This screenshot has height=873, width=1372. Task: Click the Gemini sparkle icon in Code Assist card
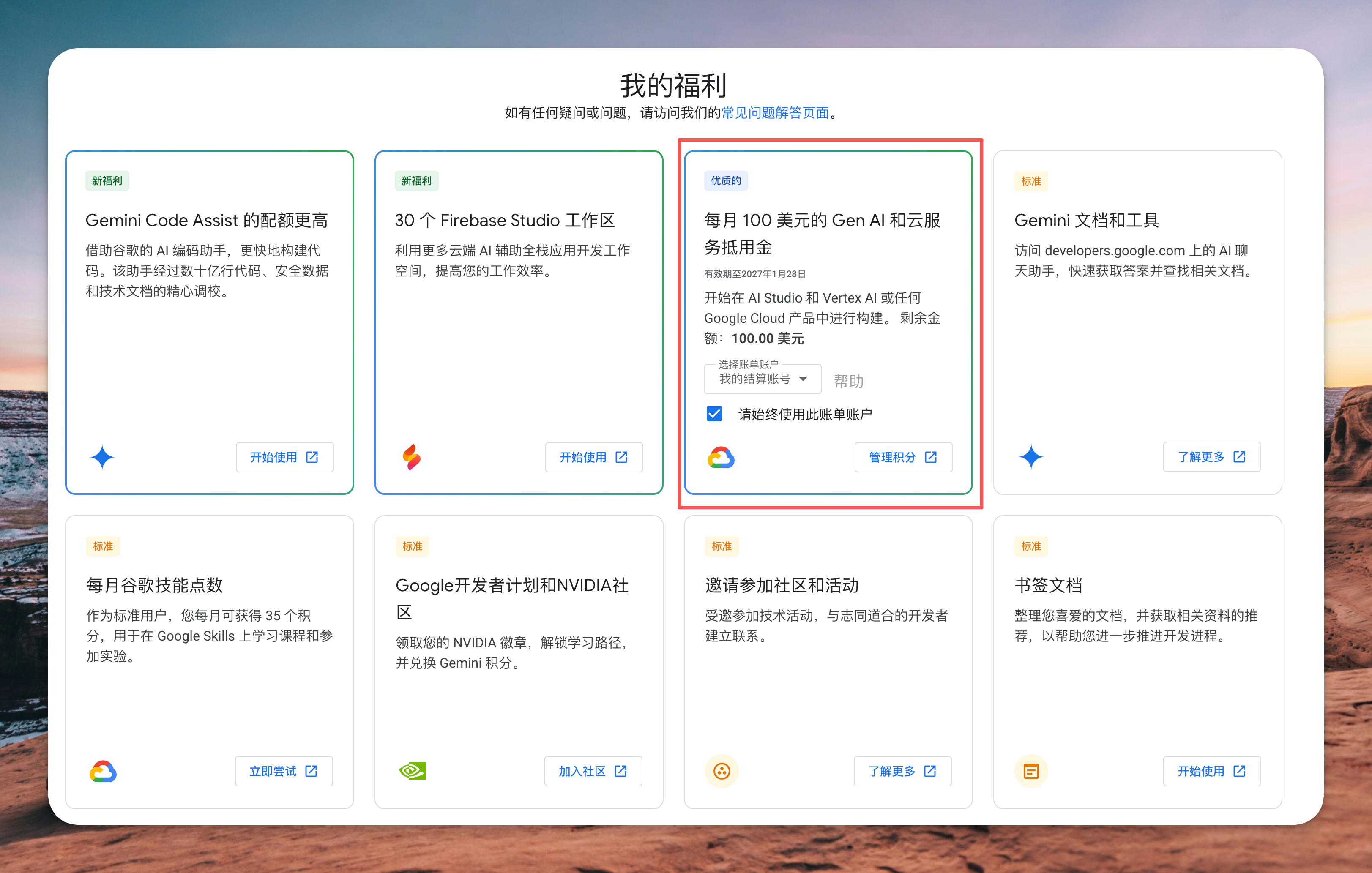(x=102, y=457)
